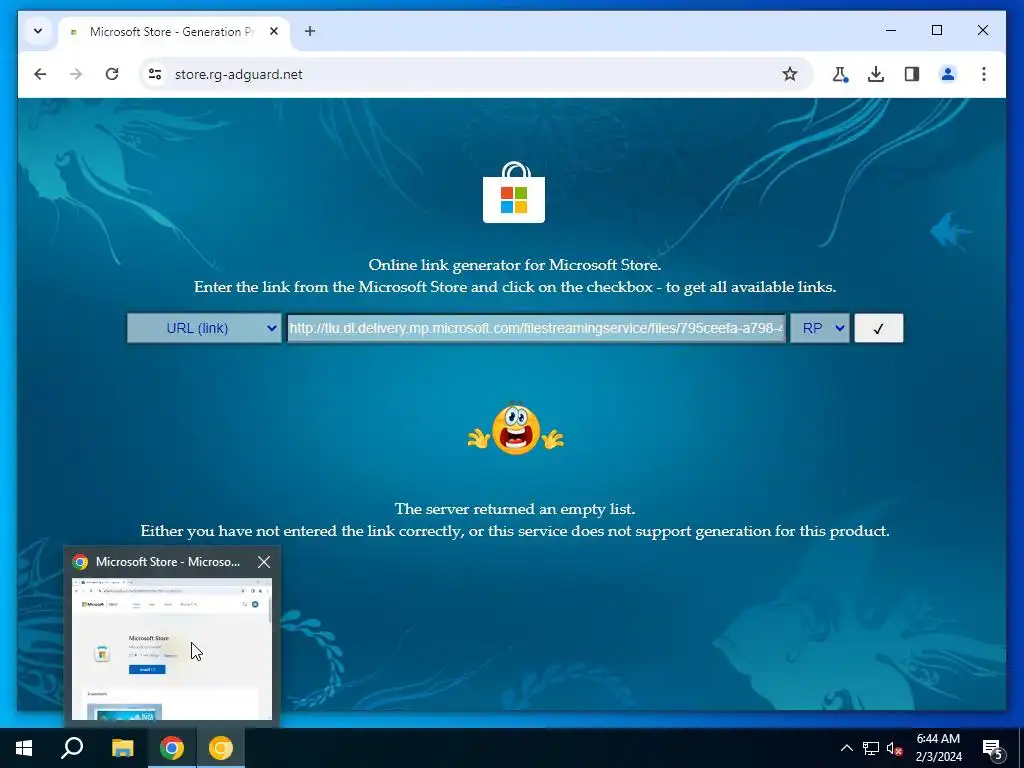Viewport: 1024px width, 768px height.
Task: Open Chrome three-dot menu
Action: (x=984, y=74)
